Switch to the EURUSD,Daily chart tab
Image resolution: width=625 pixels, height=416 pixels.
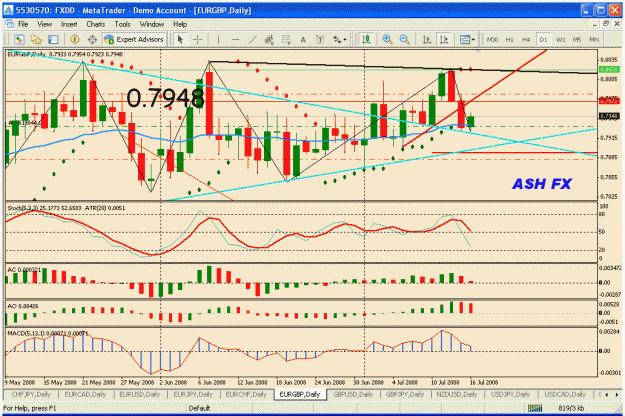pos(140,394)
